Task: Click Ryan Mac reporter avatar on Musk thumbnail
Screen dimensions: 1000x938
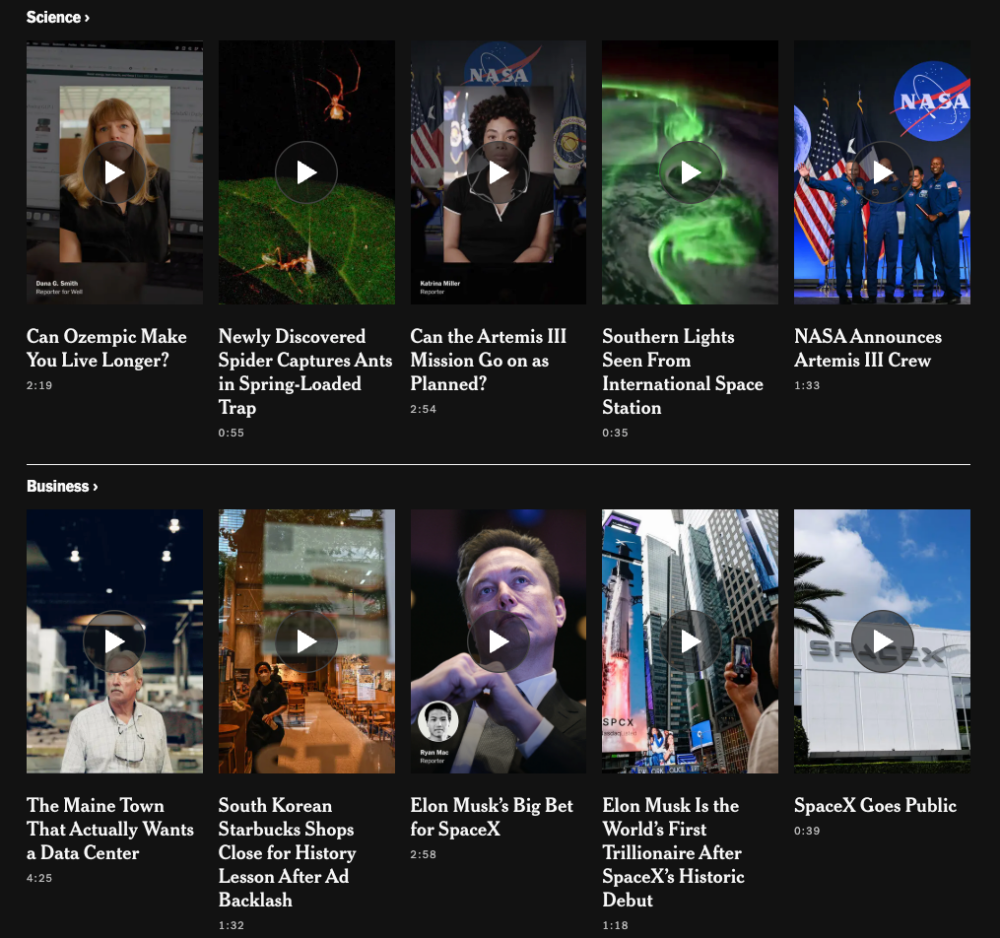Action: click(x=438, y=721)
